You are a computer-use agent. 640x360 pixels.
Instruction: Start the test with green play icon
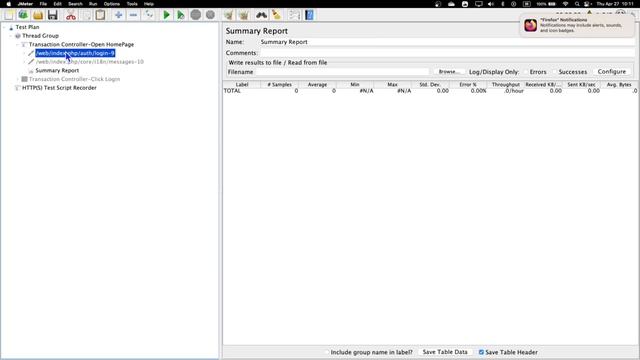pyautogui.click(x=166, y=15)
